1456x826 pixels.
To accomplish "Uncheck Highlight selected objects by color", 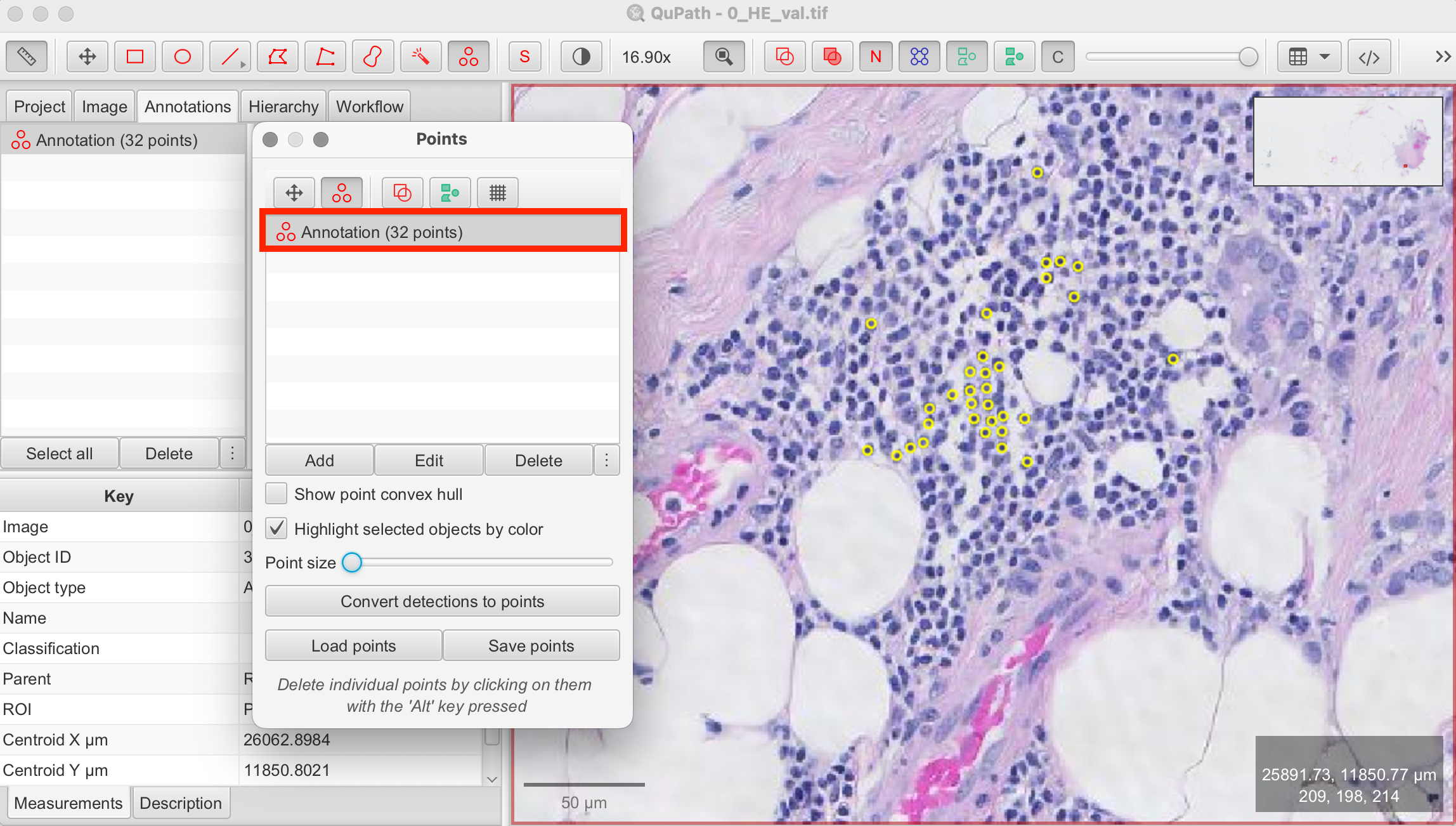I will point(276,528).
